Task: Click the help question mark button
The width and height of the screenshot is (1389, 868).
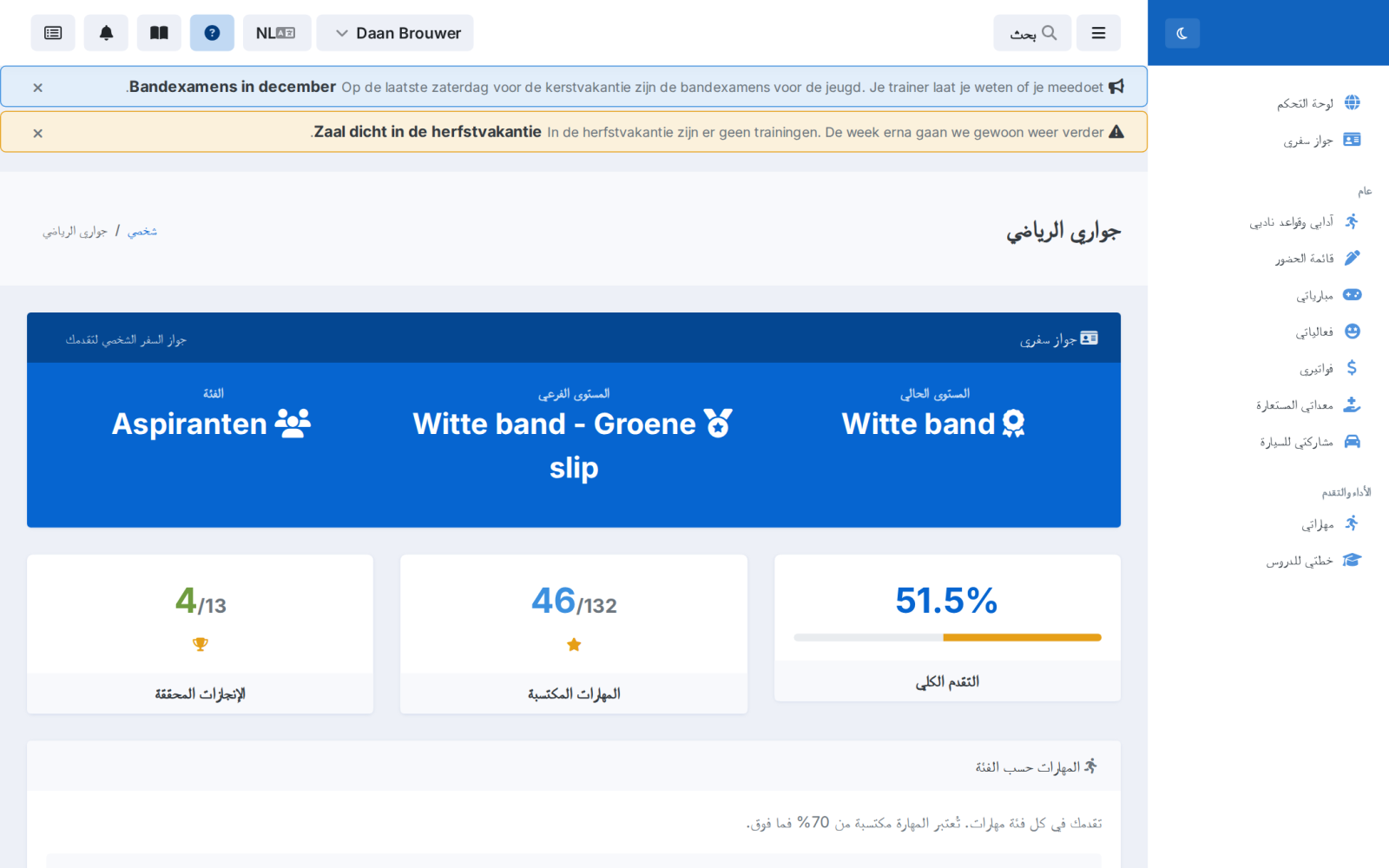Action: [x=212, y=33]
